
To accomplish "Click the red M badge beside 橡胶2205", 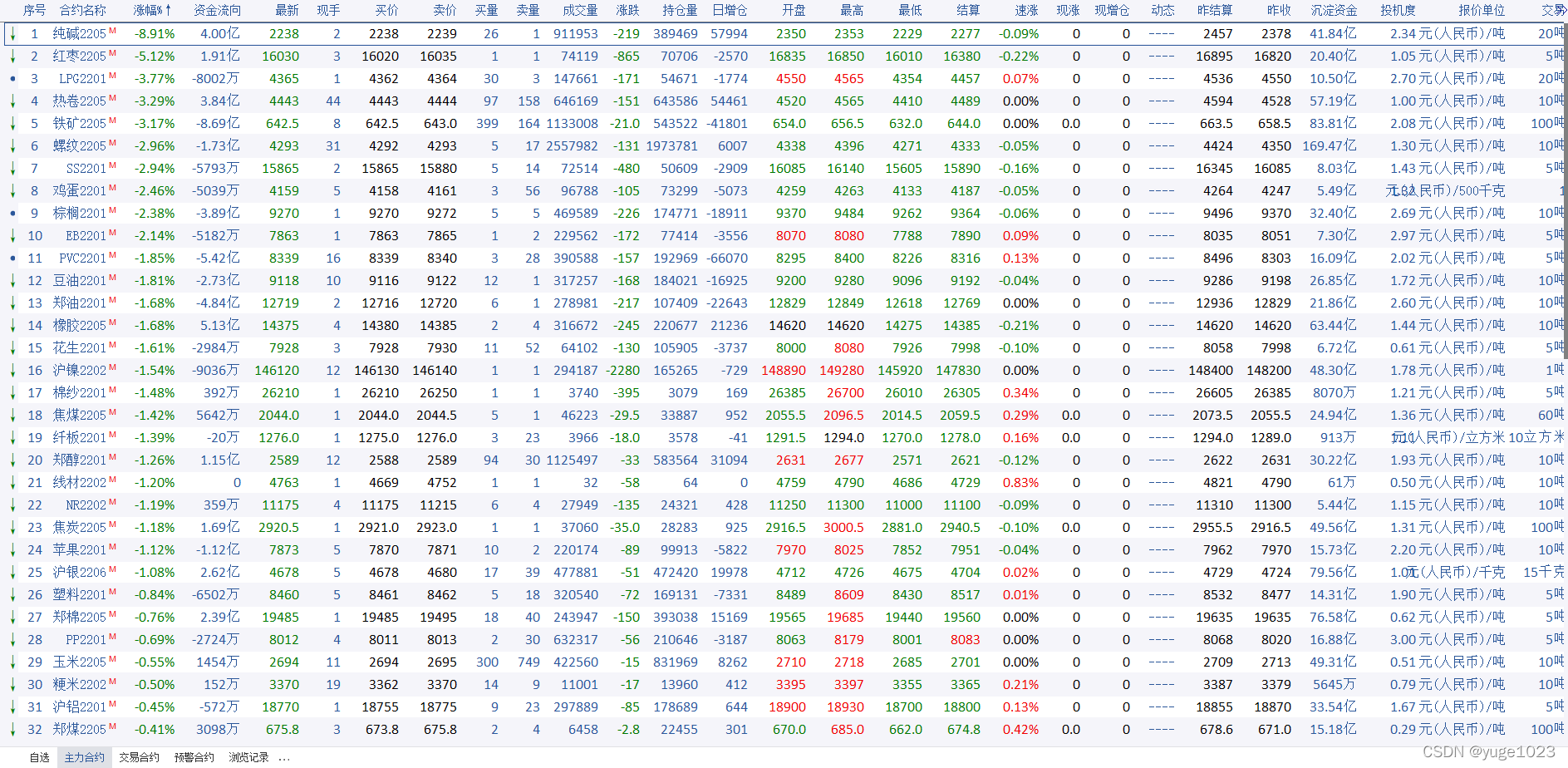I will pyautogui.click(x=112, y=322).
